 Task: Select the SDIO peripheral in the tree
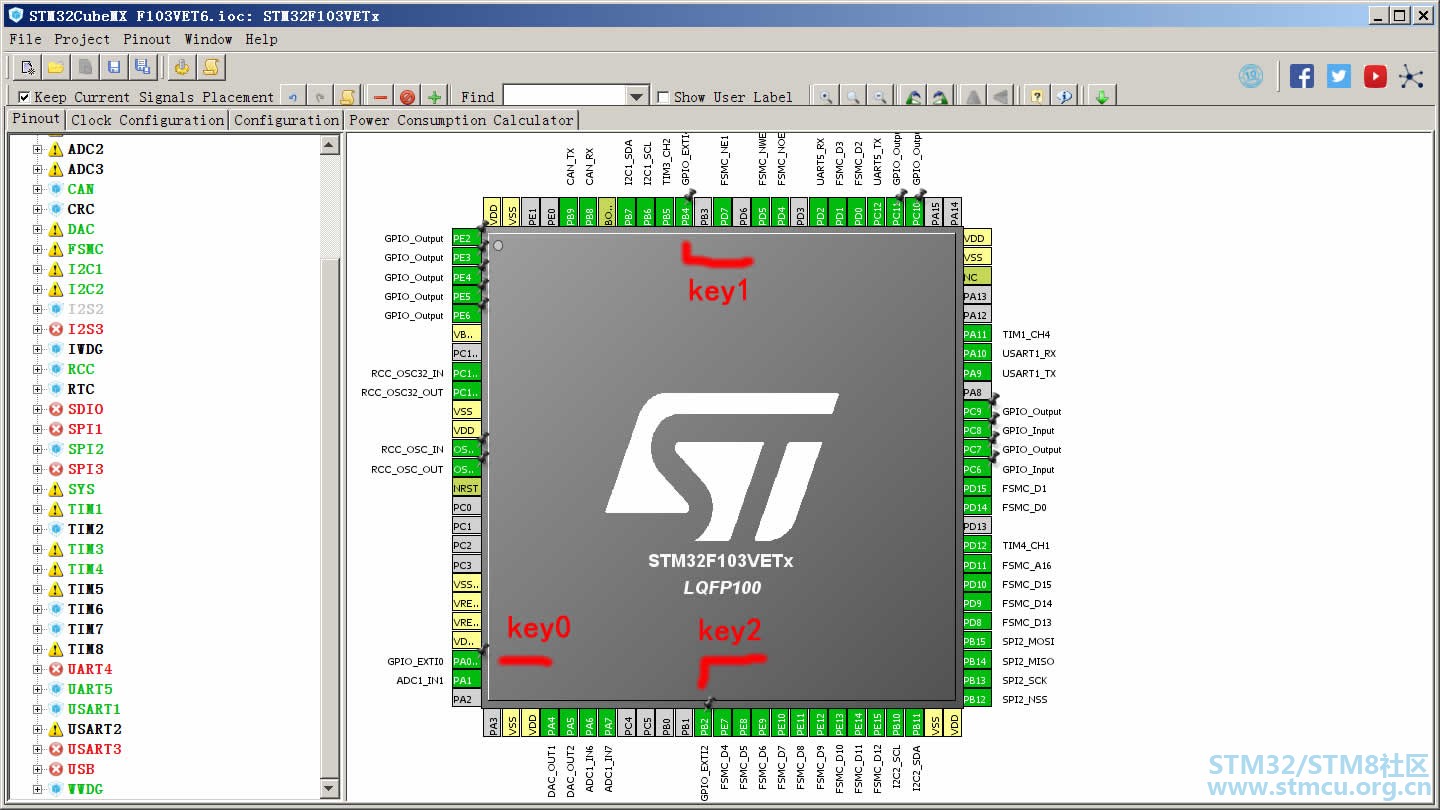click(x=85, y=409)
